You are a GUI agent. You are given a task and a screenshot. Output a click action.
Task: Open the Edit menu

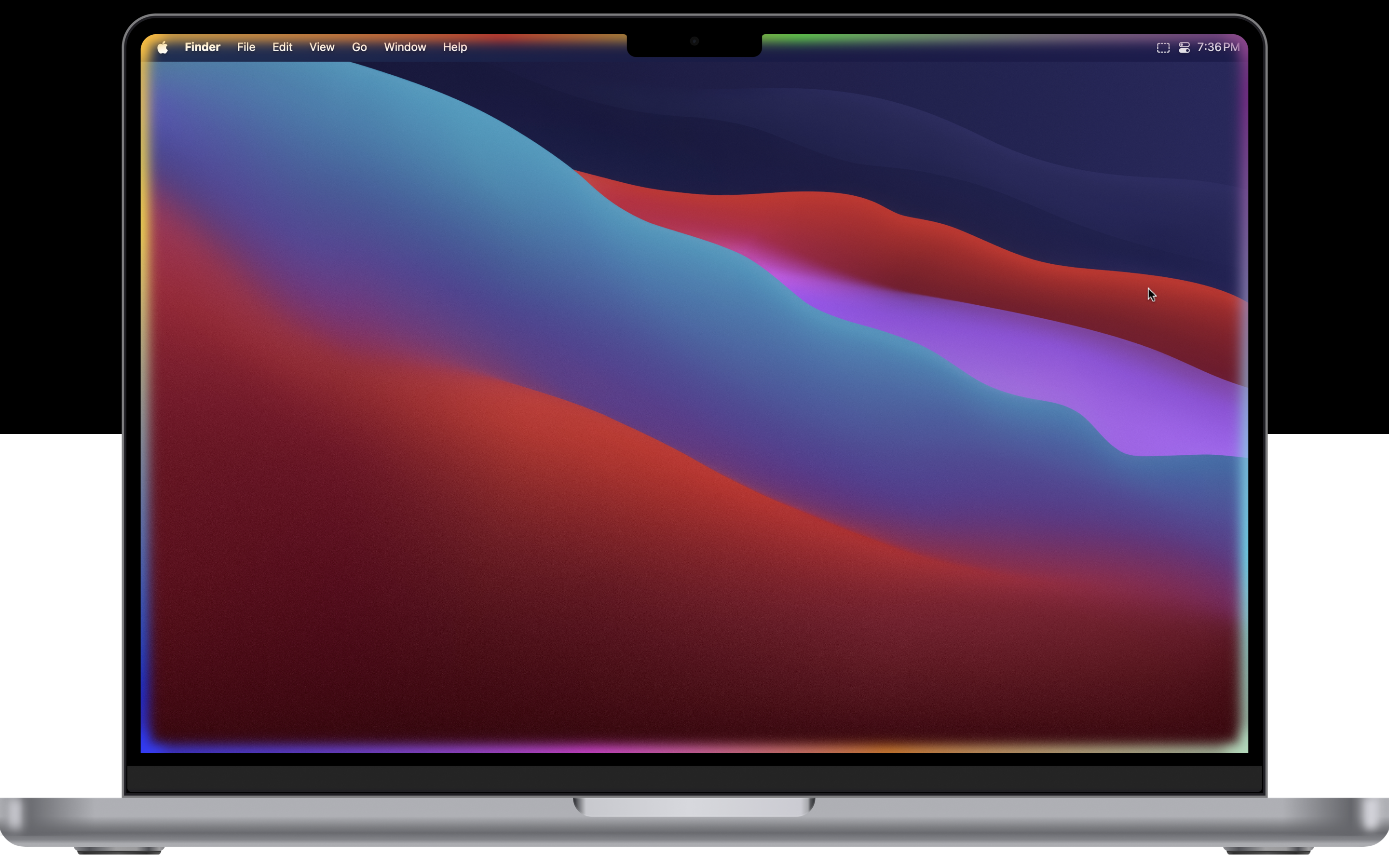coord(282,47)
